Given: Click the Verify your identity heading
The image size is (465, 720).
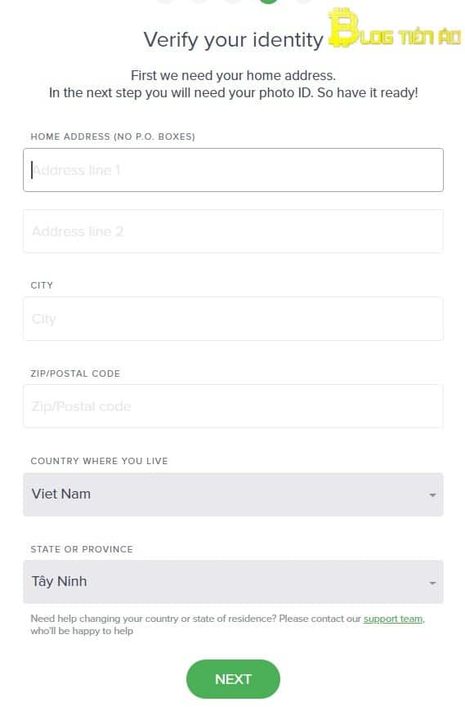Looking at the screenshot, I should 233,39.
